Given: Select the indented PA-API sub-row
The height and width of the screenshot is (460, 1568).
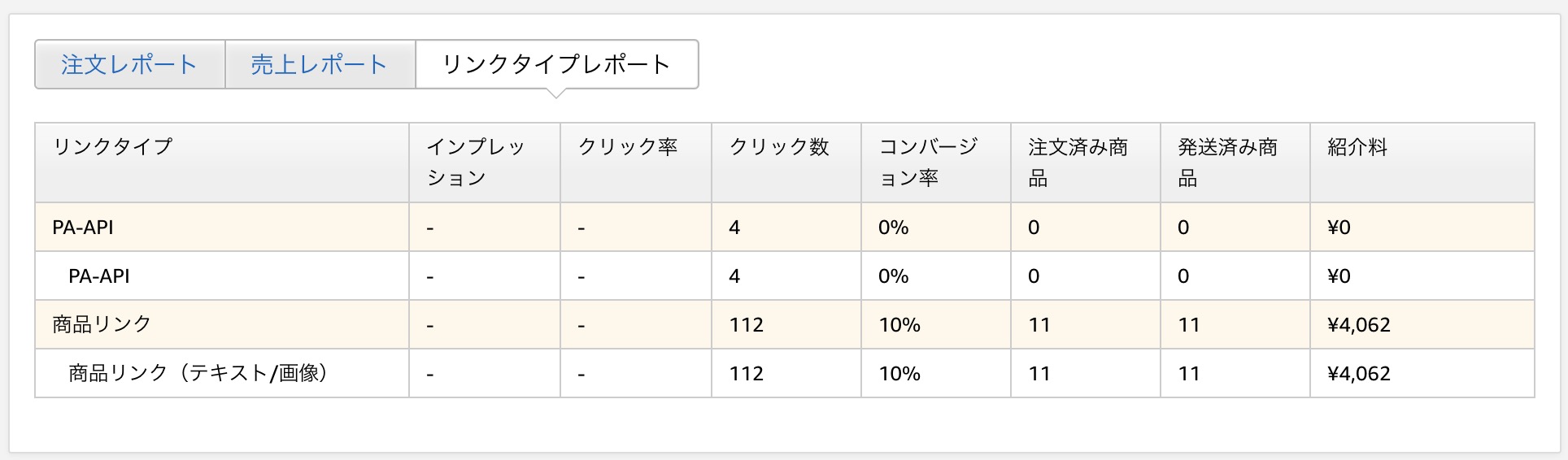Looking at the screenshot, I should [x=785, y=276].
